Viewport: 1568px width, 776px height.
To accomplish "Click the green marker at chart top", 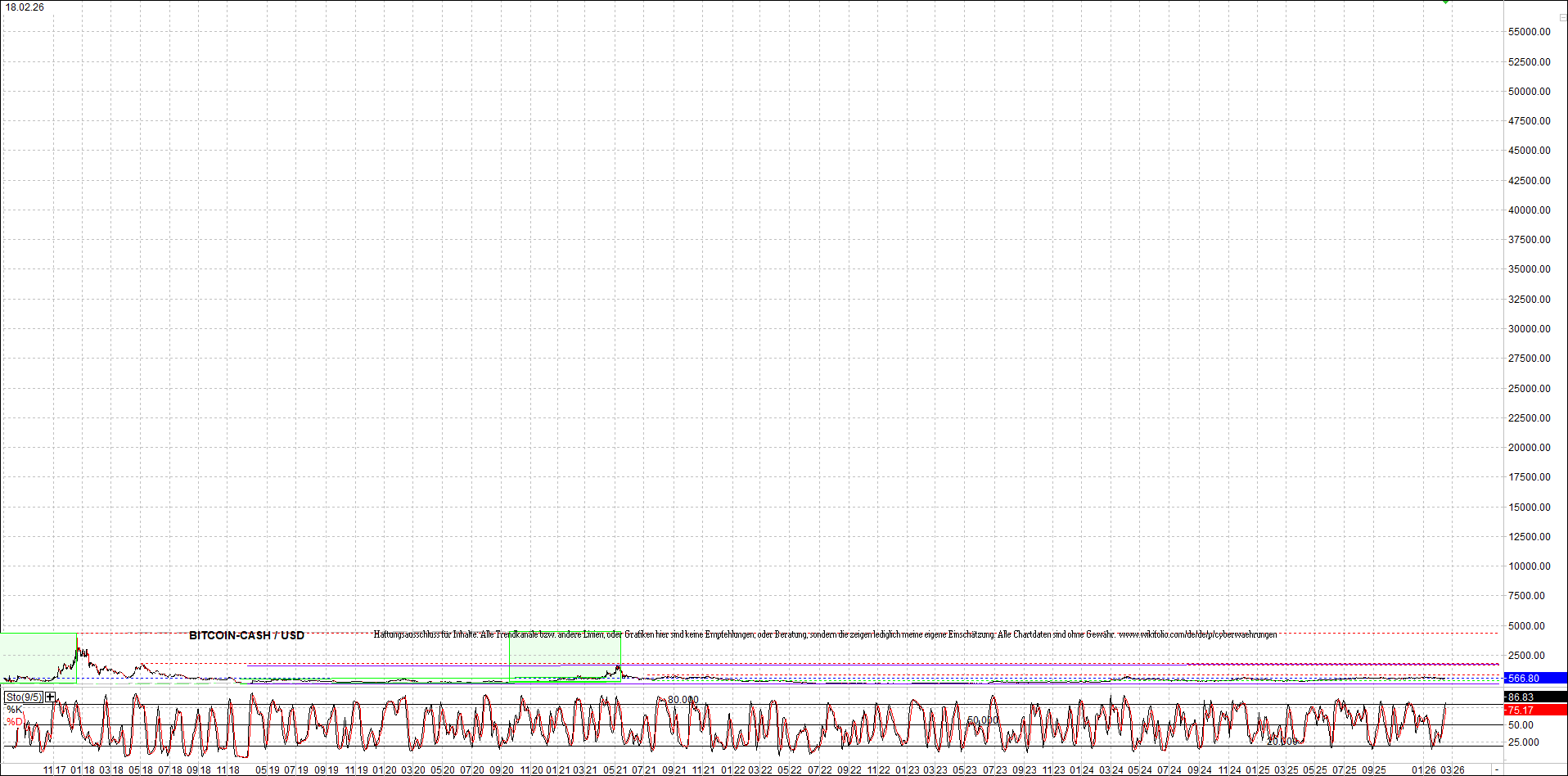I will [1446, 2].
